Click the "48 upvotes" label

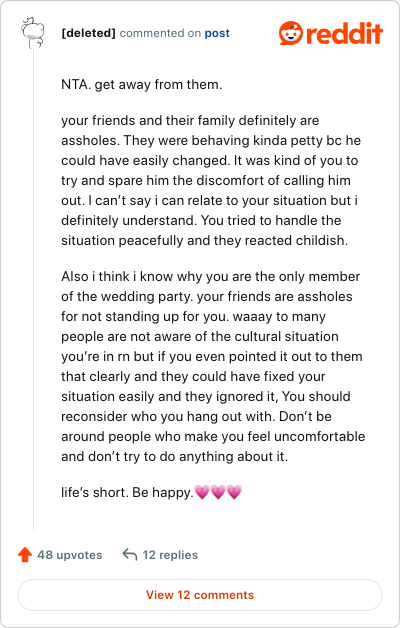tap(70, 555)
